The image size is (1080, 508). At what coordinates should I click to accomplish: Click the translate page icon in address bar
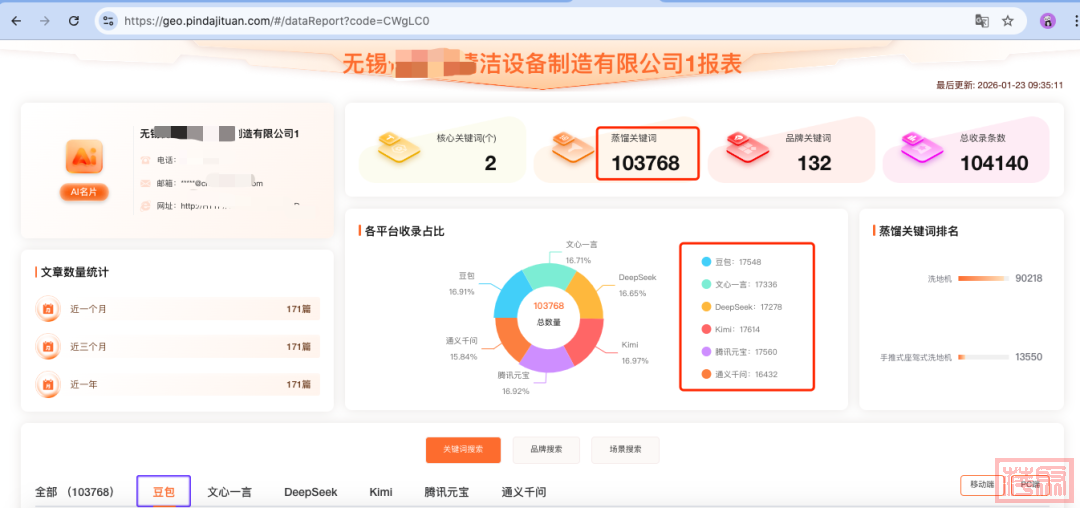[982, 20]
